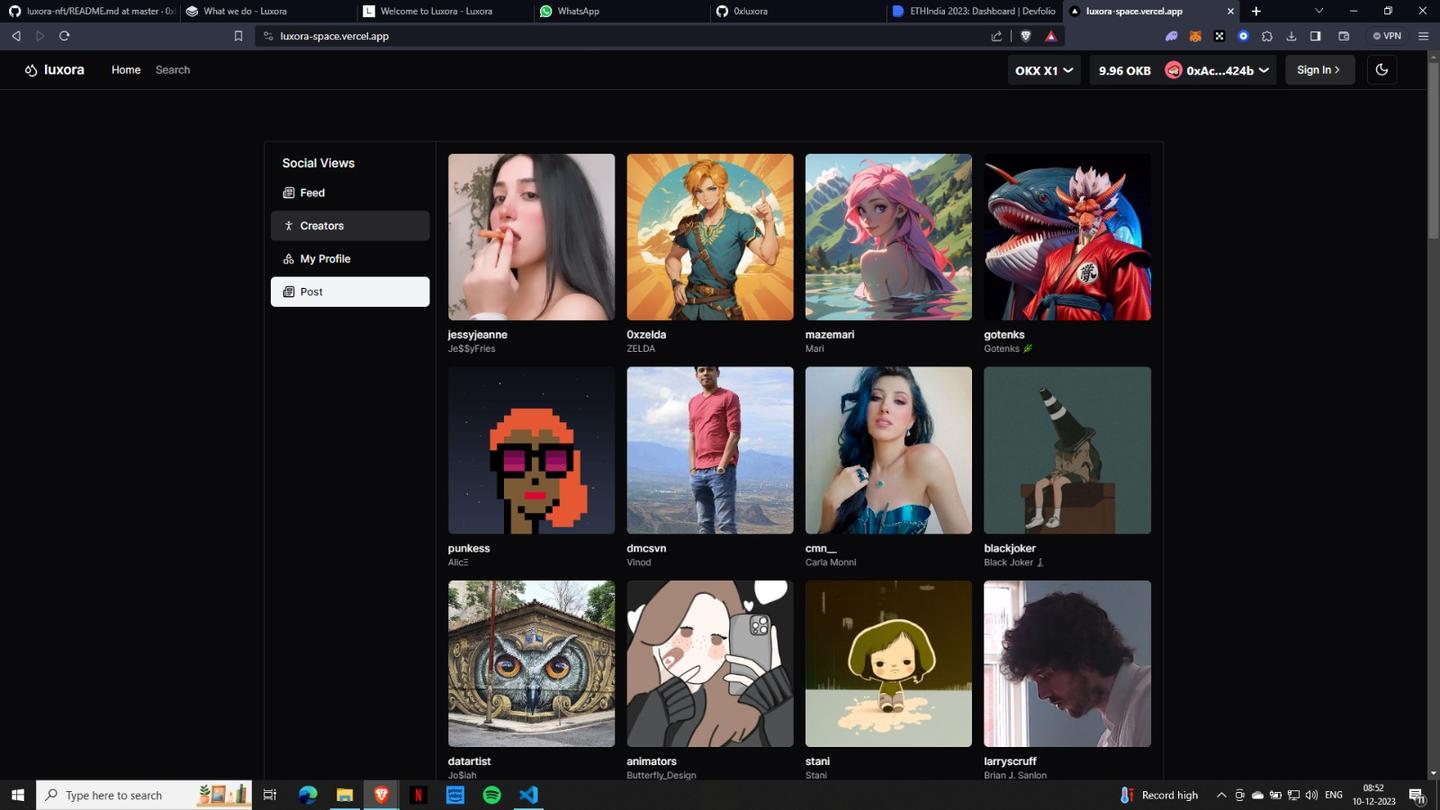This screenshot has width=1440, height=810.
Task: Reload the current page
Action: tap(64, 36)
